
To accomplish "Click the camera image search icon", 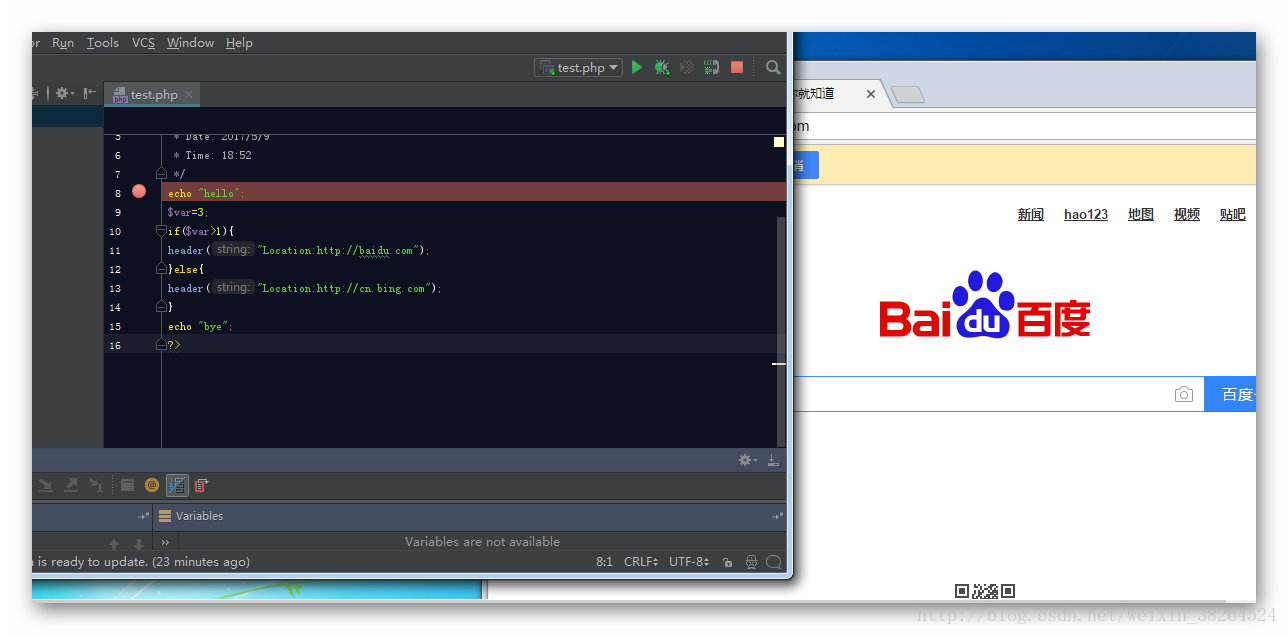I will [1184, 394].
